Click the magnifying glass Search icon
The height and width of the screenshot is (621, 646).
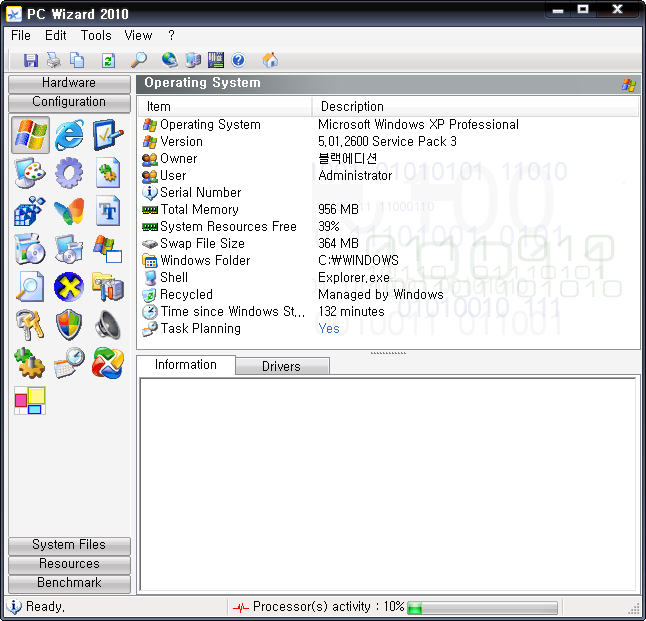(x=139, y=61)
